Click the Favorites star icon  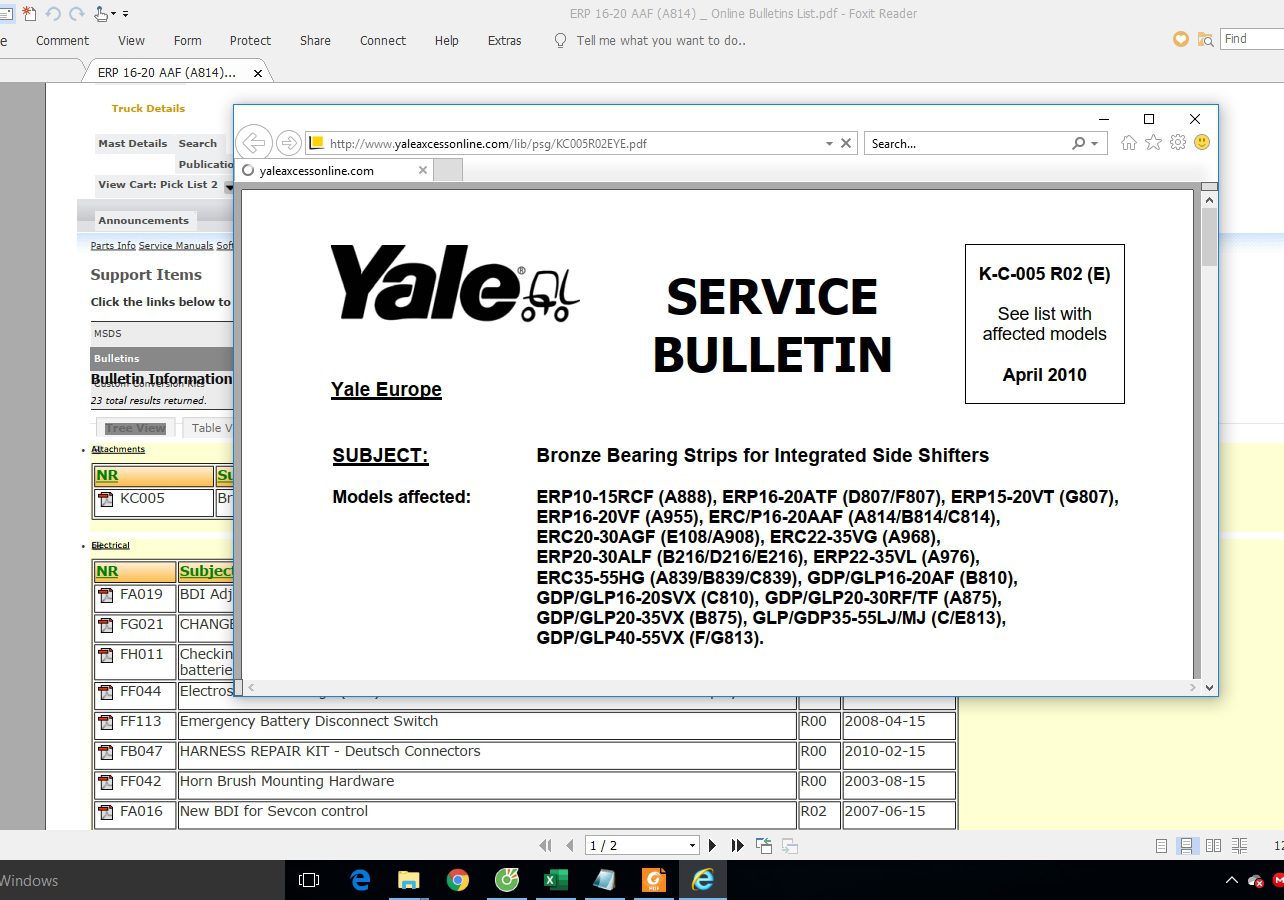(x=1153, y=143)
